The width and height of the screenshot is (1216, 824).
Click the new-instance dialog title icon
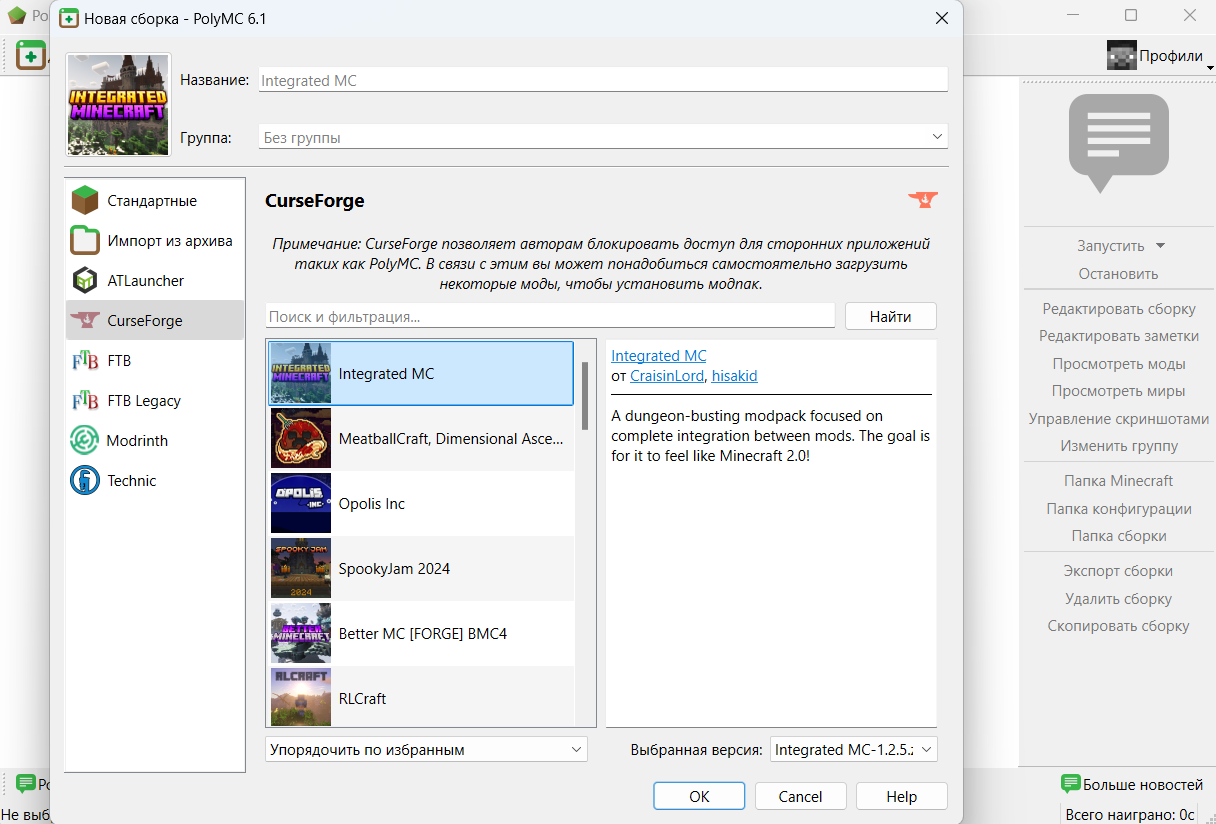68,18
